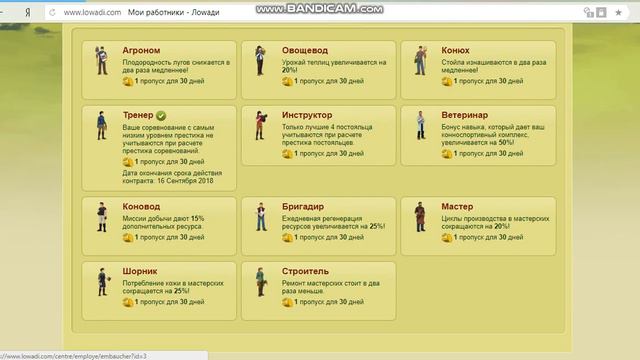The image size is (640, 360).
Task: Open the Мастер title link
Action: 457,207
